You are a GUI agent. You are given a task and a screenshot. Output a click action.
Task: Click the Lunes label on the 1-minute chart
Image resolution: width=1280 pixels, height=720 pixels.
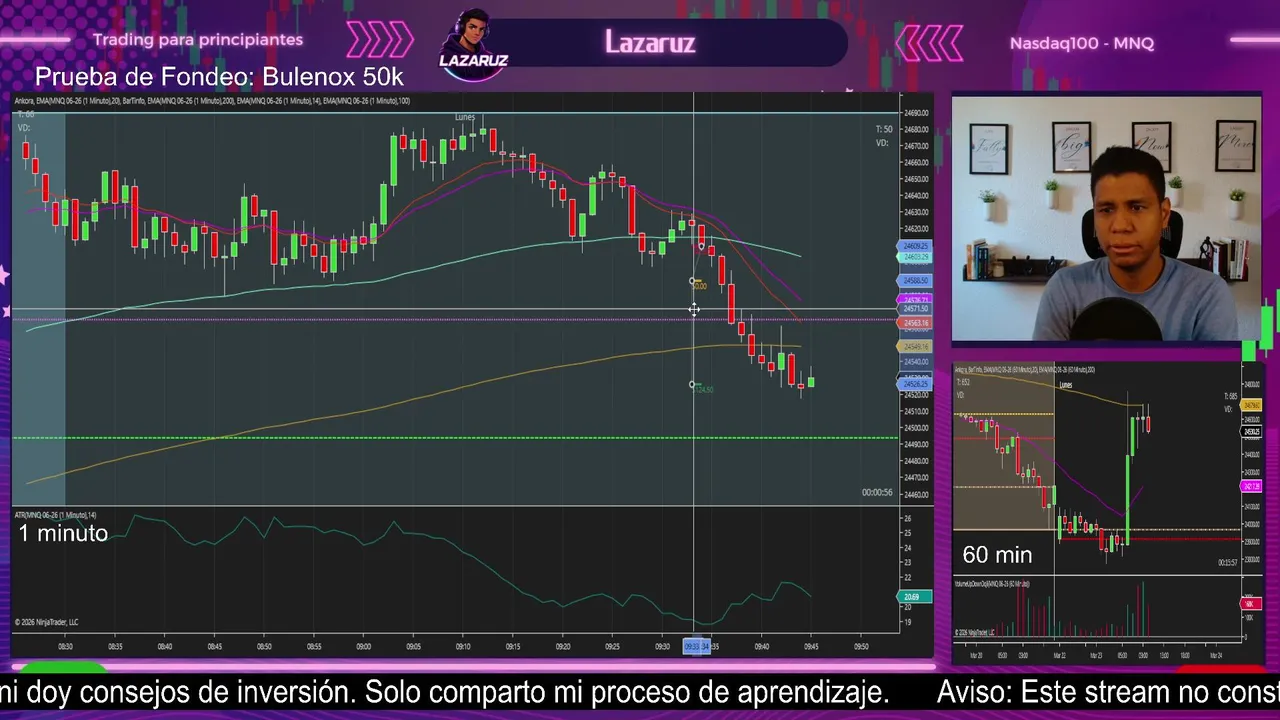[465, 117]
